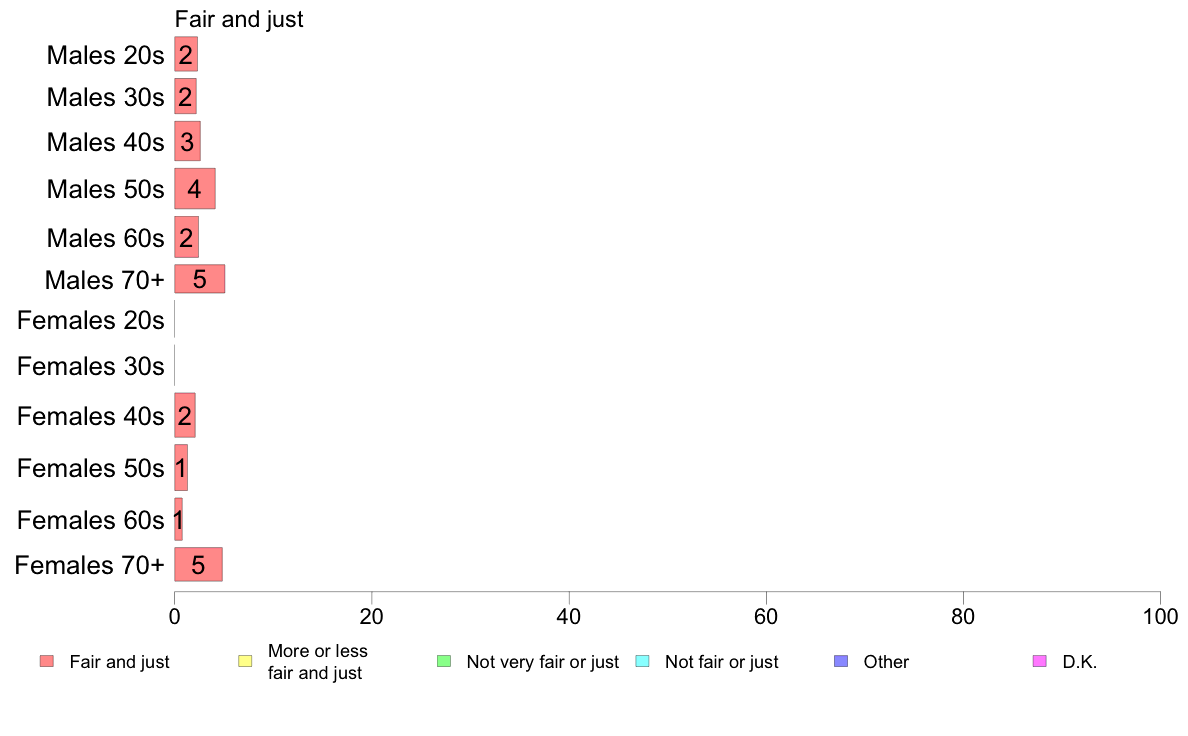Click the Males 60s row label
The height and width of the screenshot is (736, 1188).
(105, 238)
